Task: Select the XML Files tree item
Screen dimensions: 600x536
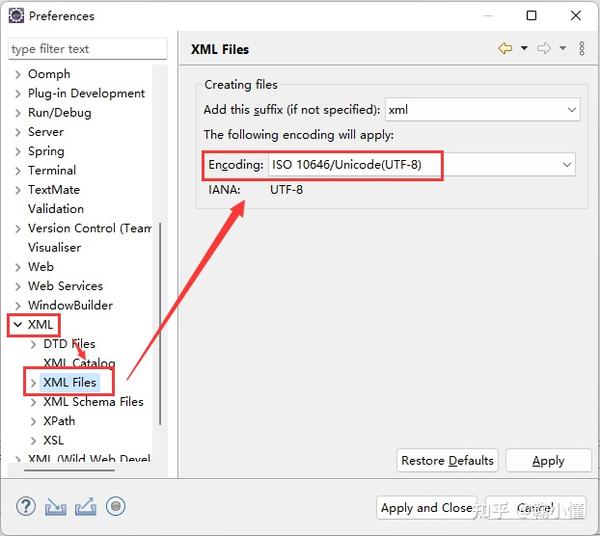Action: pyautogui.click(x=70, y=382)
